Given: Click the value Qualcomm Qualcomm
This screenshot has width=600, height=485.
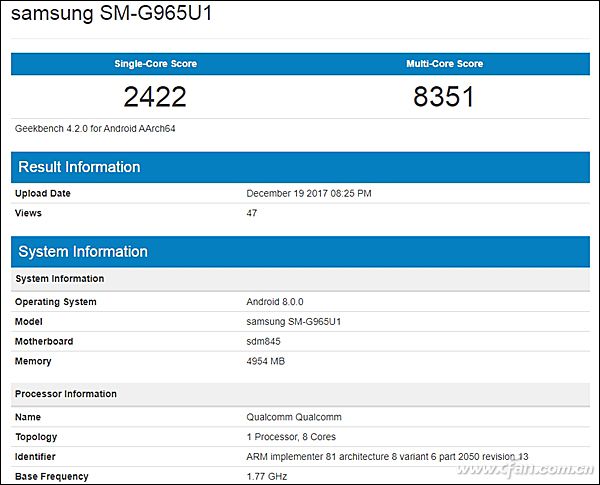Looking at the screenshot, I should pos(294,417).
